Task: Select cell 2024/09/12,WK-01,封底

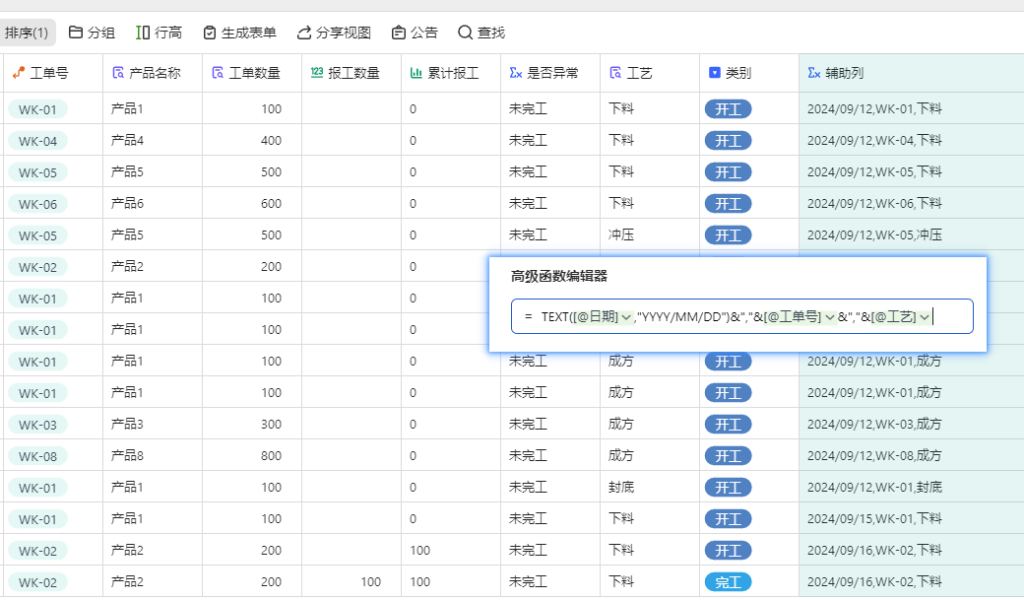Action: (x=912, y=487)
